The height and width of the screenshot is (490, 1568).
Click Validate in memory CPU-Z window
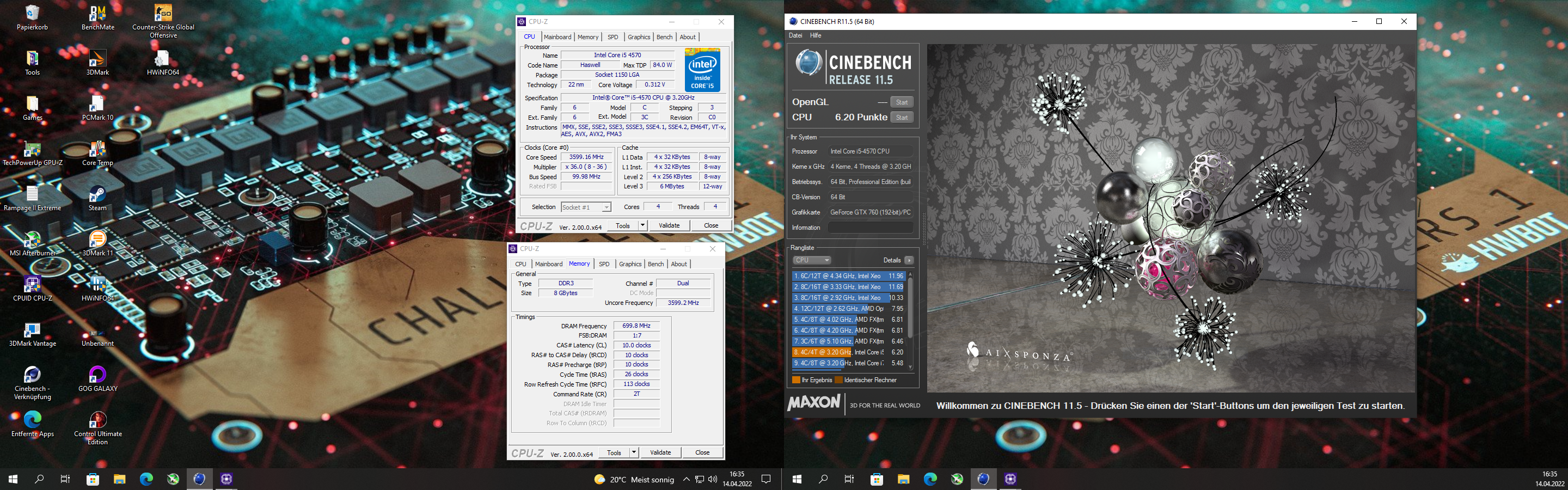tap(660, 453)
